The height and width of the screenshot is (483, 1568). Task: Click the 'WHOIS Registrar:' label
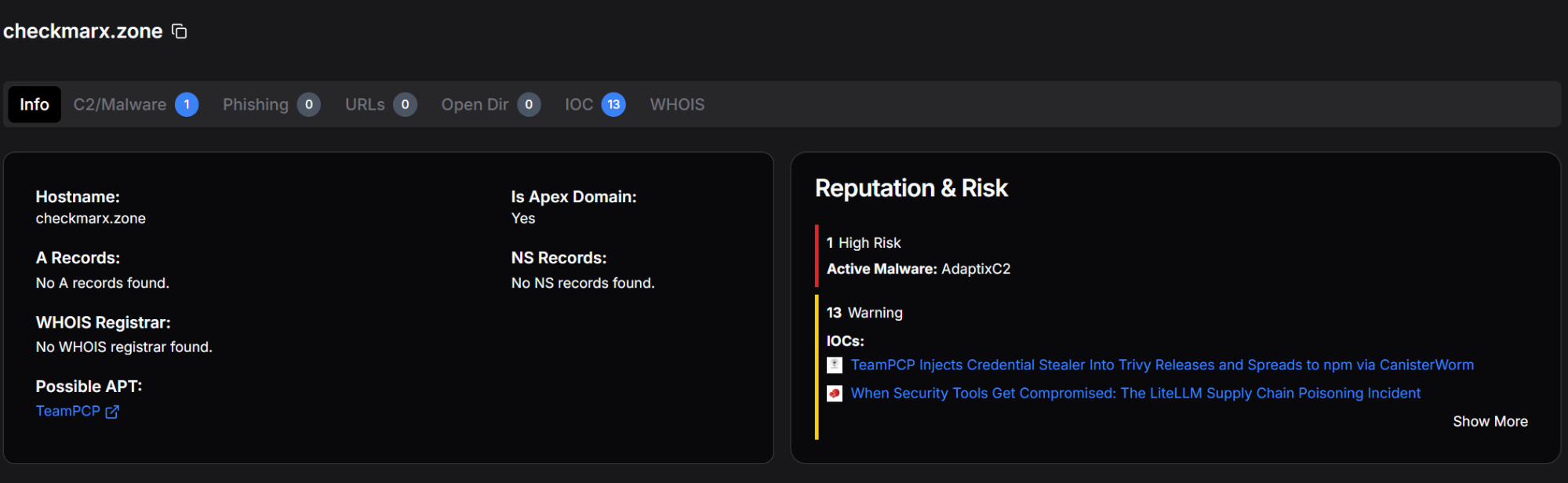[x=103, y=322]
